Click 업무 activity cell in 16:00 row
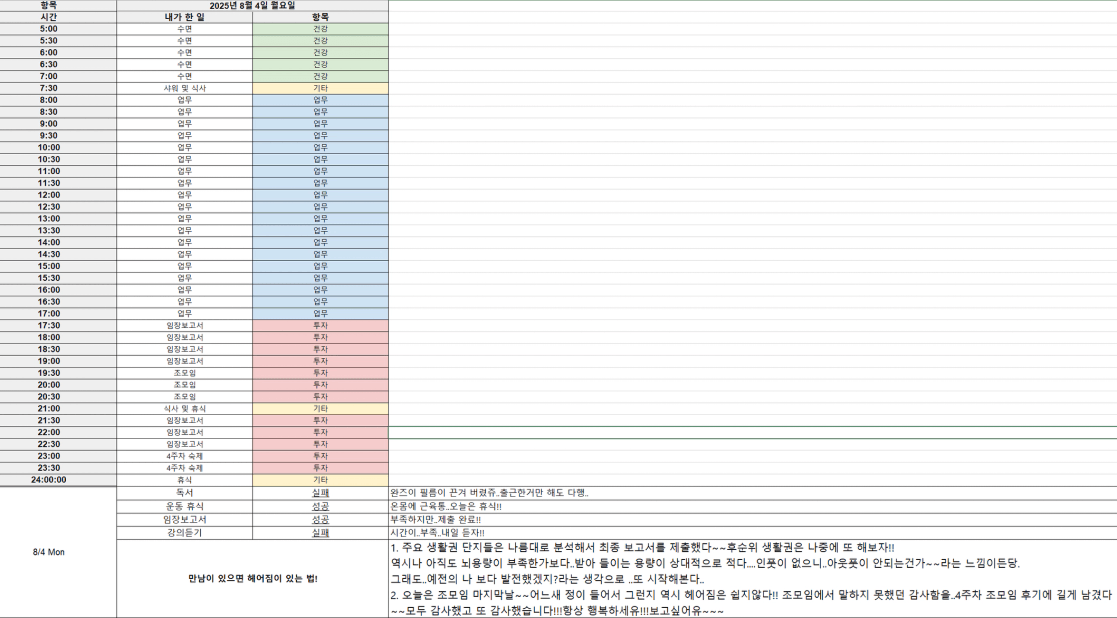The width and height of the screenshot is (1117, 618). pyautogui.click(x=185, y=290)
